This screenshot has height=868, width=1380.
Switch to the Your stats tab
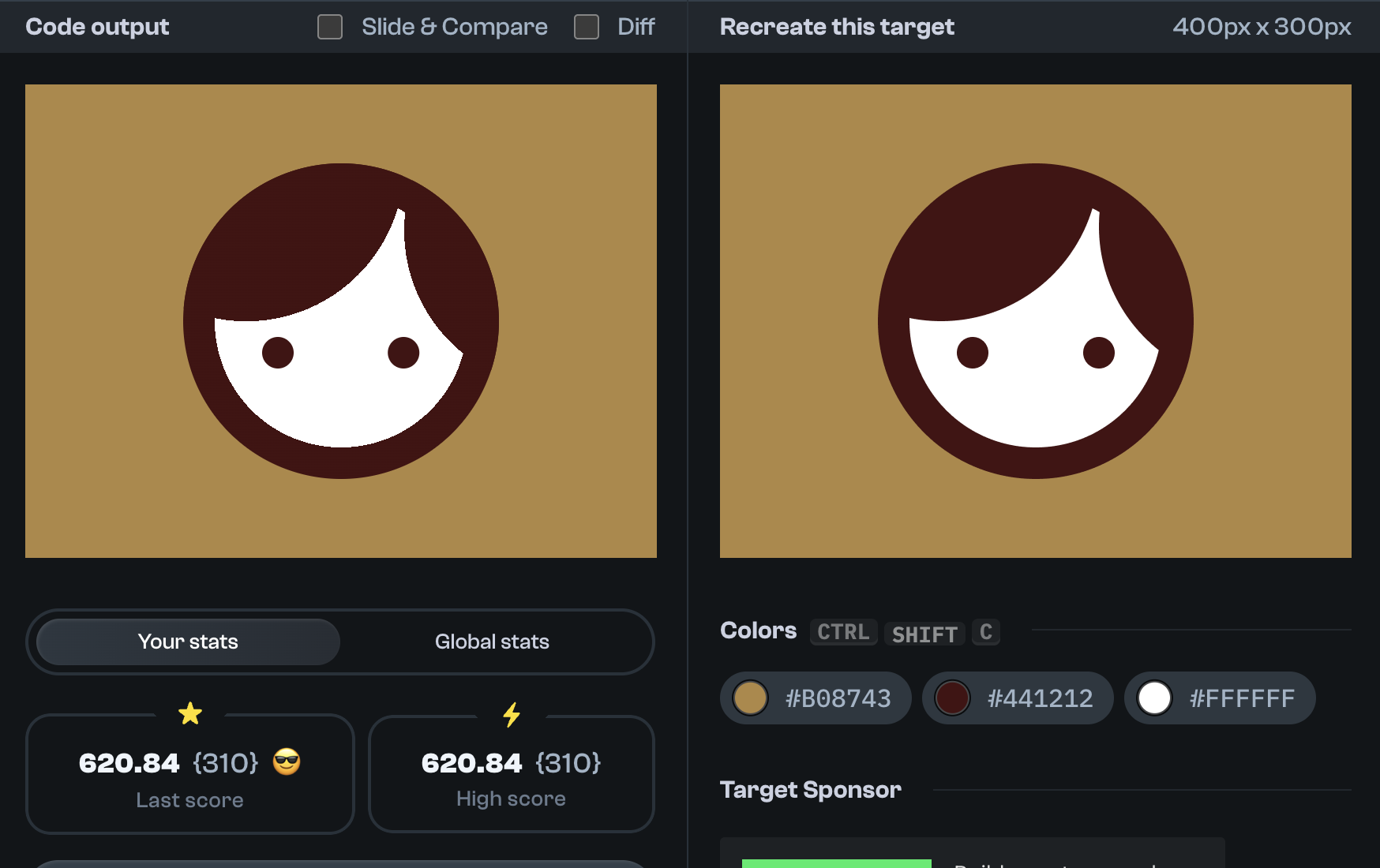pyautogui.click(x=188, y=642)
